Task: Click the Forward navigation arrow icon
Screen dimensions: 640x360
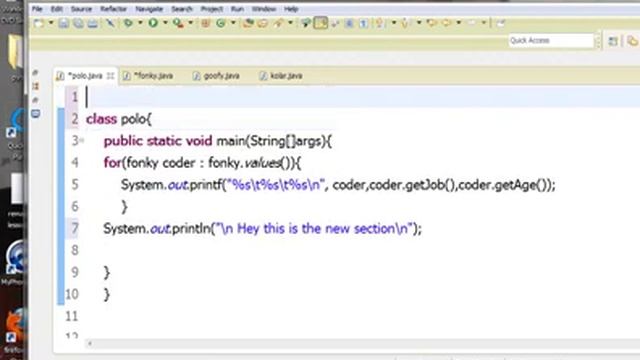Action: coord(471,23)
